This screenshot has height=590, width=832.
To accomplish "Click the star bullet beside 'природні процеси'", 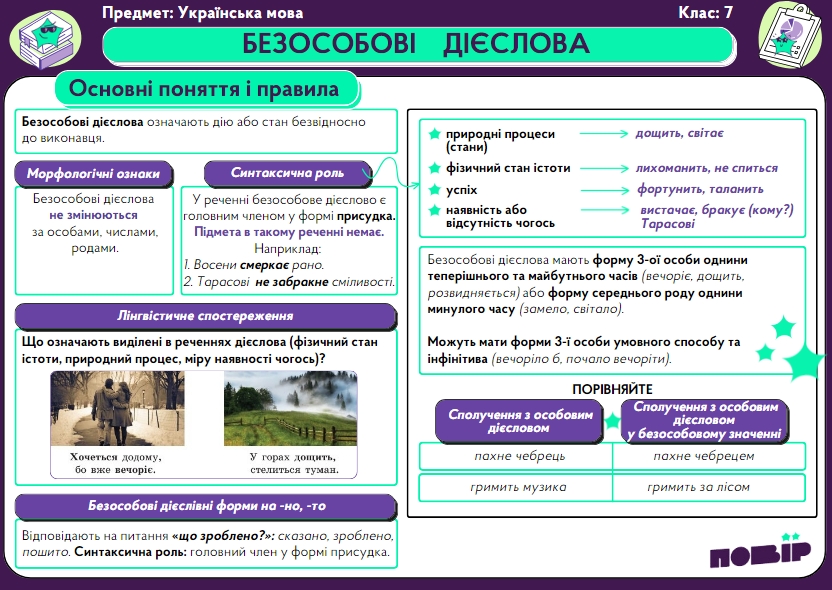I will click(434, 134).
